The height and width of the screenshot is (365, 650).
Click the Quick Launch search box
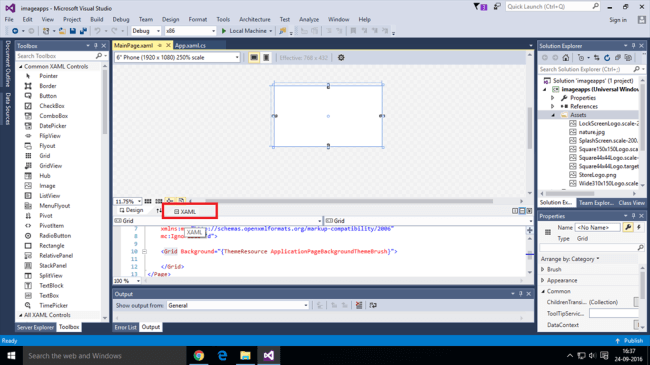coord(553,7)
